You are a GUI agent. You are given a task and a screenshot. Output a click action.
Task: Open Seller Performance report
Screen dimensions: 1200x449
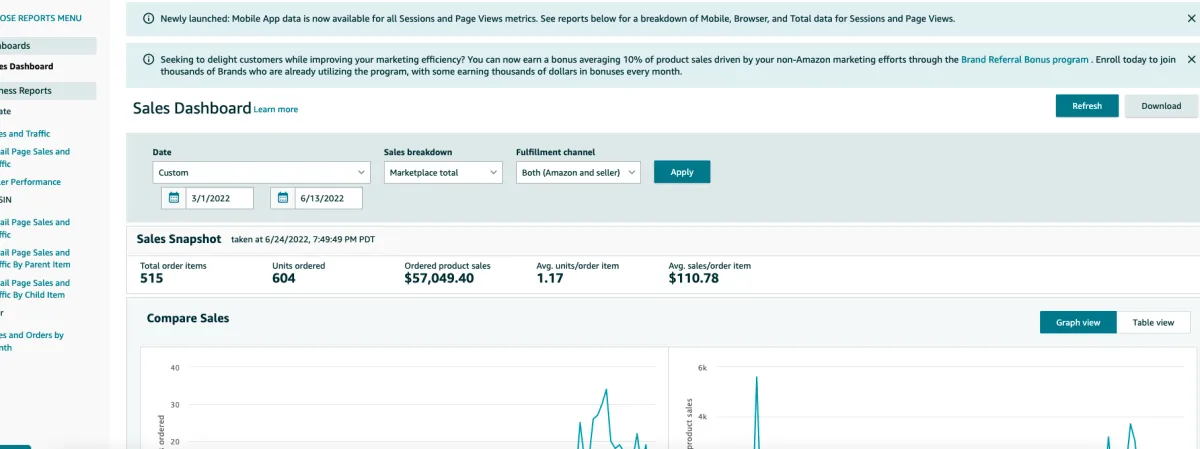click(31, 182)
